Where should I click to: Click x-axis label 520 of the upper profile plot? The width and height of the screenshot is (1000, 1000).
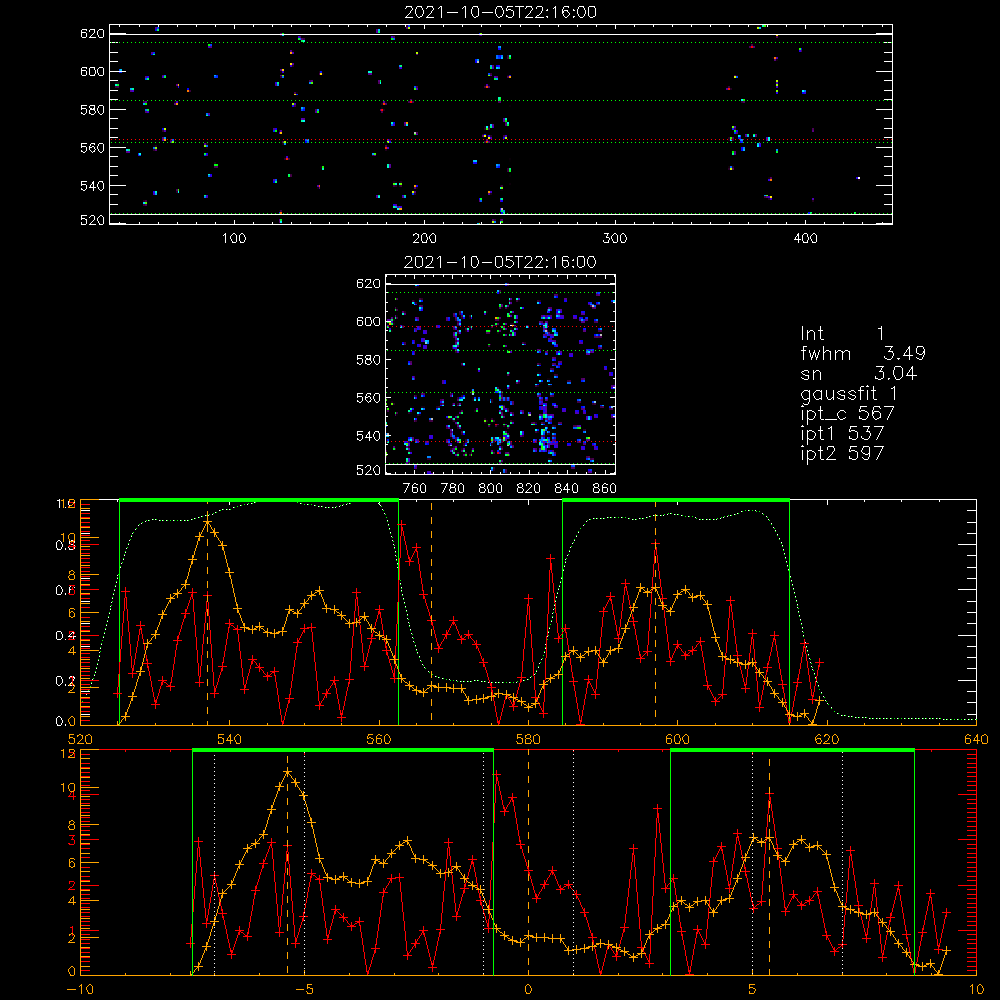pyautogui.click(x=80, y=740)
